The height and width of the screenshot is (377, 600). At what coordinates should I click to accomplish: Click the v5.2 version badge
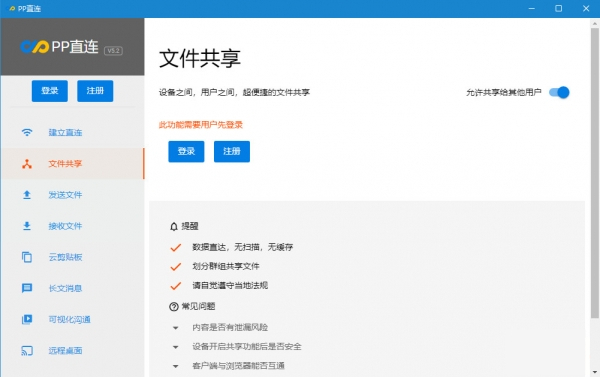[113, 51]
